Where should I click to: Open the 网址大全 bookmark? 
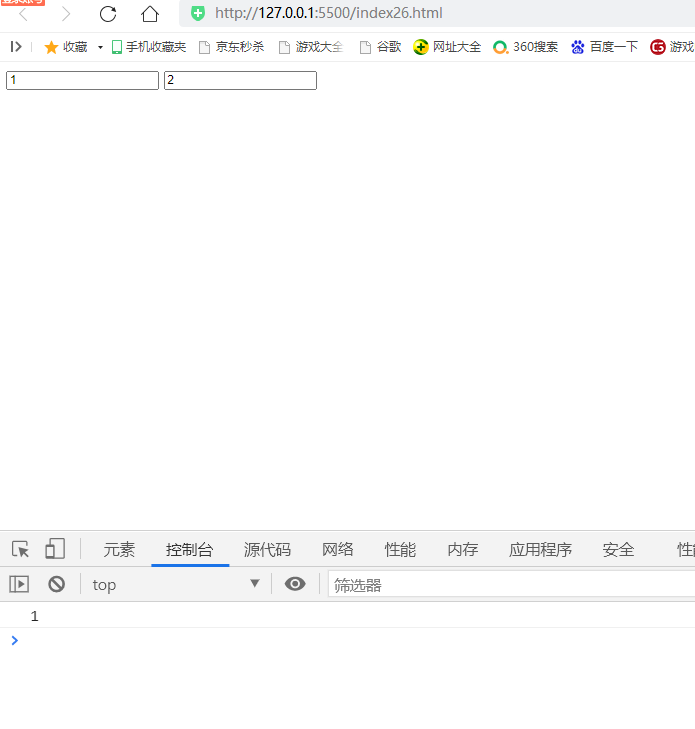click(447, 47)
